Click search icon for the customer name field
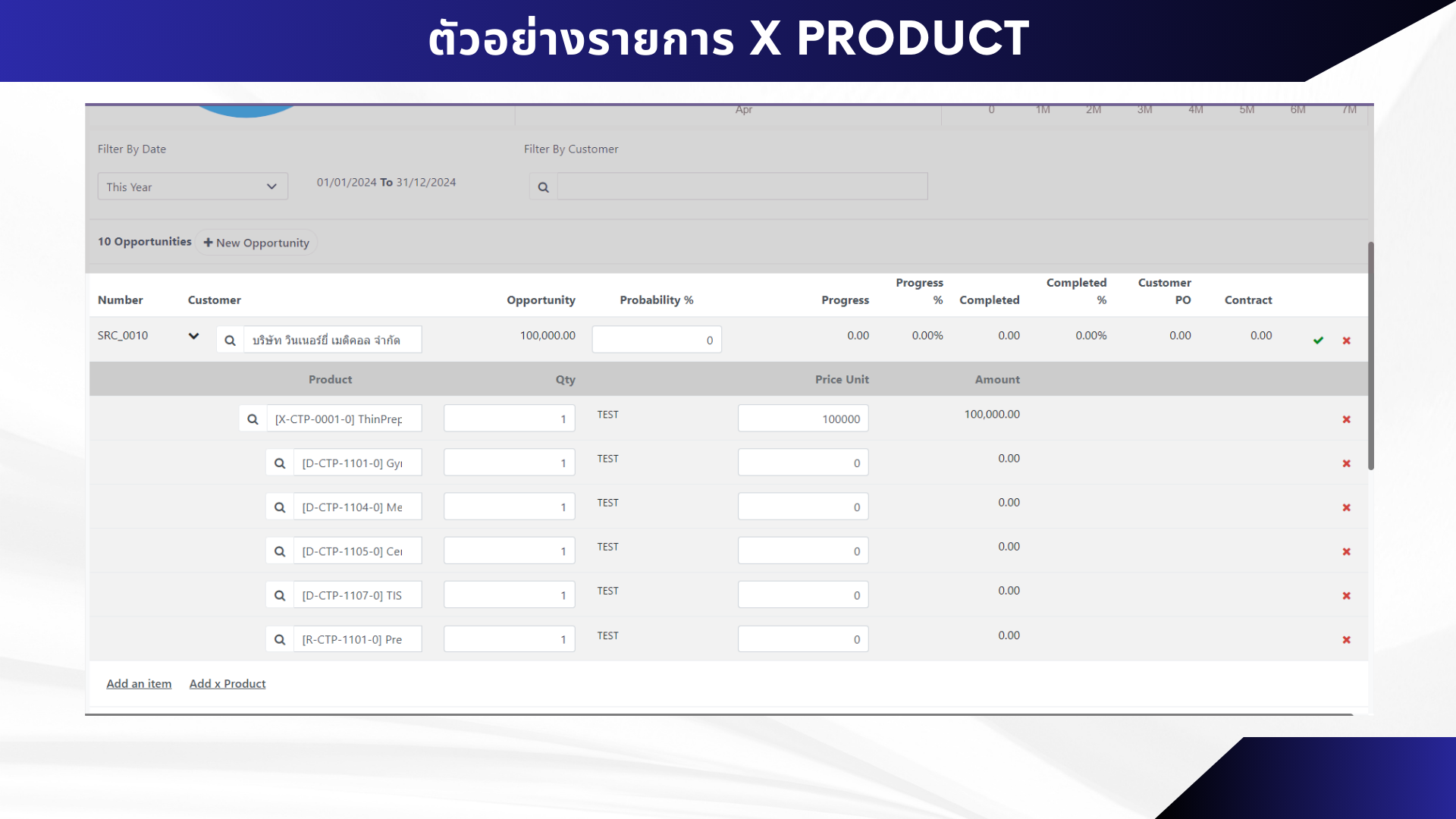The height and width of the screenshot is (819, 1456). pyautogui.click(x=230, y=340)
